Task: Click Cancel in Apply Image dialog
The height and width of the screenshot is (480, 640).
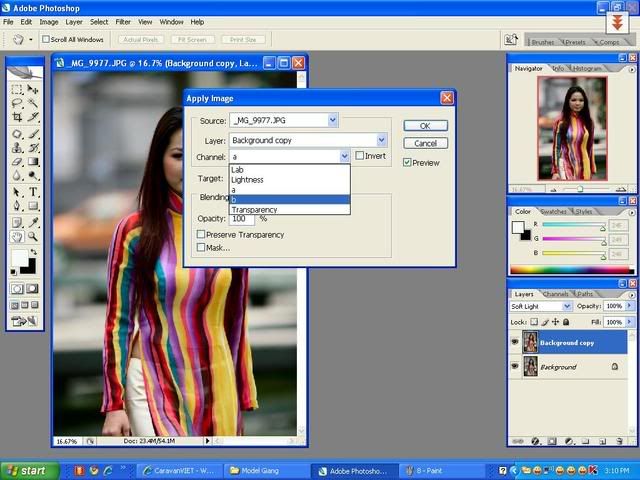Action: click(425, 143)
